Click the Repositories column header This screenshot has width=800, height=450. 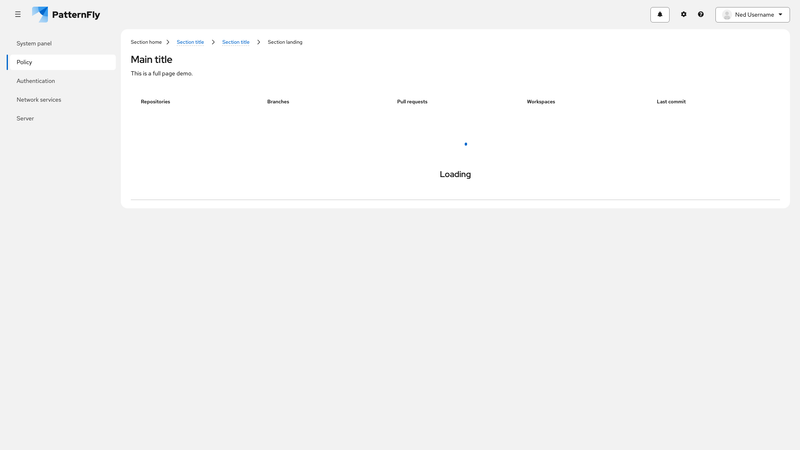[156, 102]
